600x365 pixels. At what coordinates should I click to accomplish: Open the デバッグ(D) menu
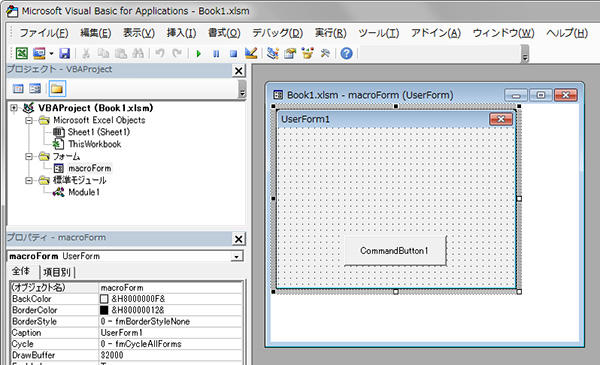click(277, 33)
